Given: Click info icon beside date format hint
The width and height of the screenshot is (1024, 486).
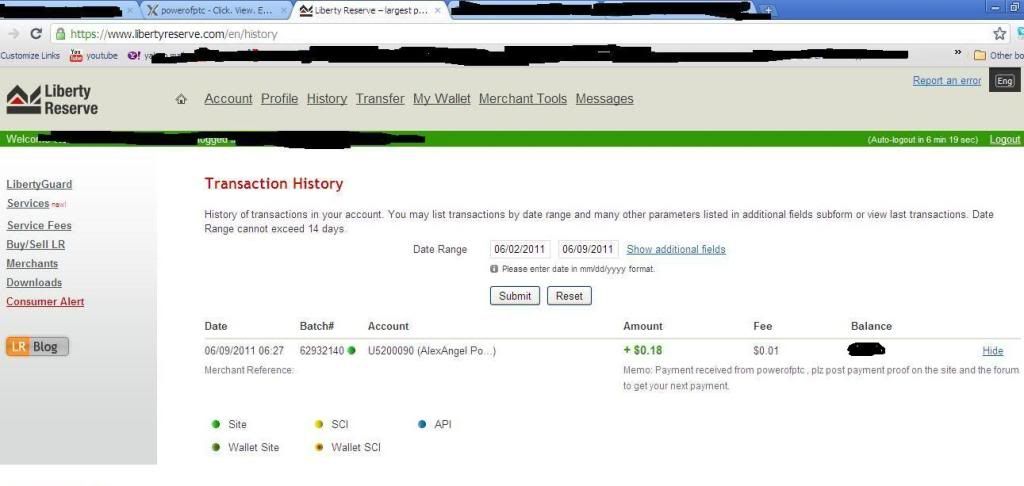Looking at the screenshot, I should 494,268.
